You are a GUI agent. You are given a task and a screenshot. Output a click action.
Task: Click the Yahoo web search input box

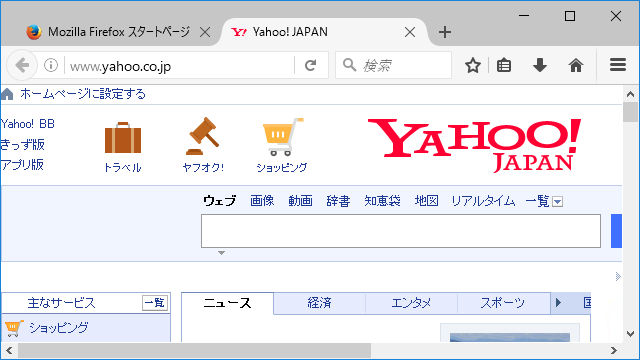click(401, 231)
